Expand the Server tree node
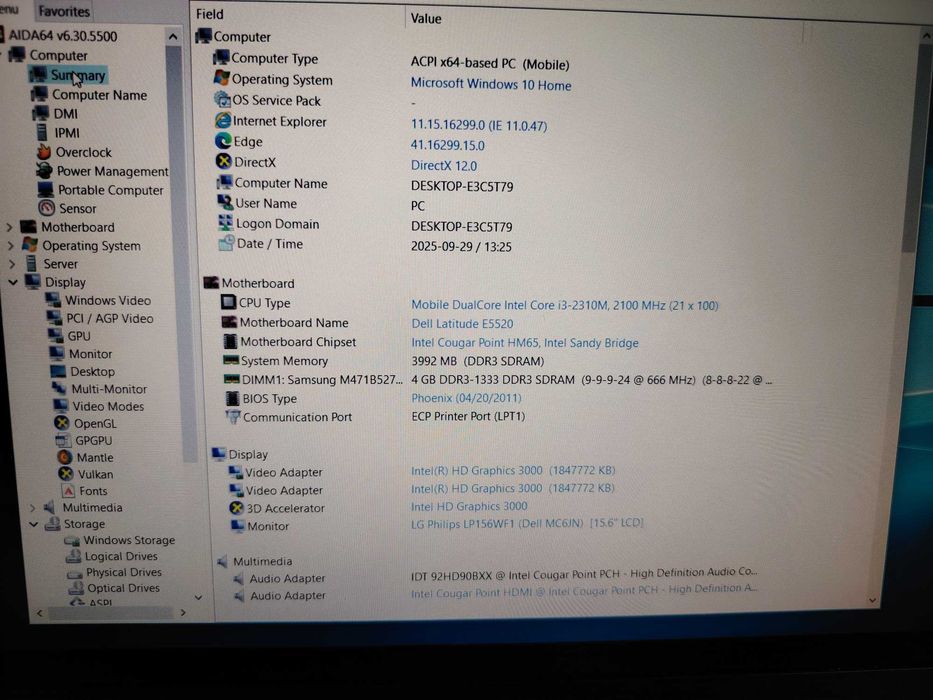The image size is (933, 700). 12,264
